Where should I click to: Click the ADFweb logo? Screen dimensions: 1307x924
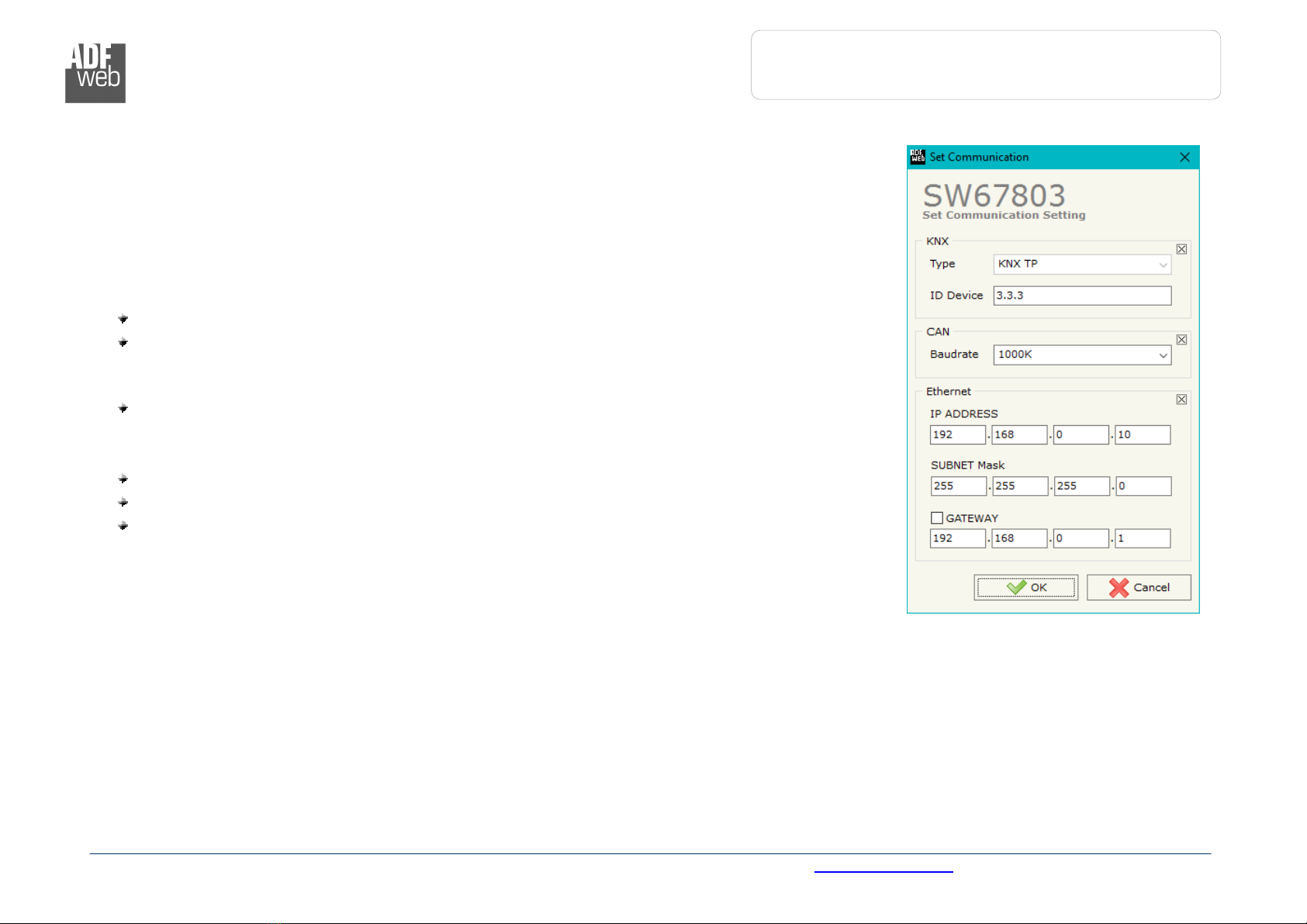95,73
